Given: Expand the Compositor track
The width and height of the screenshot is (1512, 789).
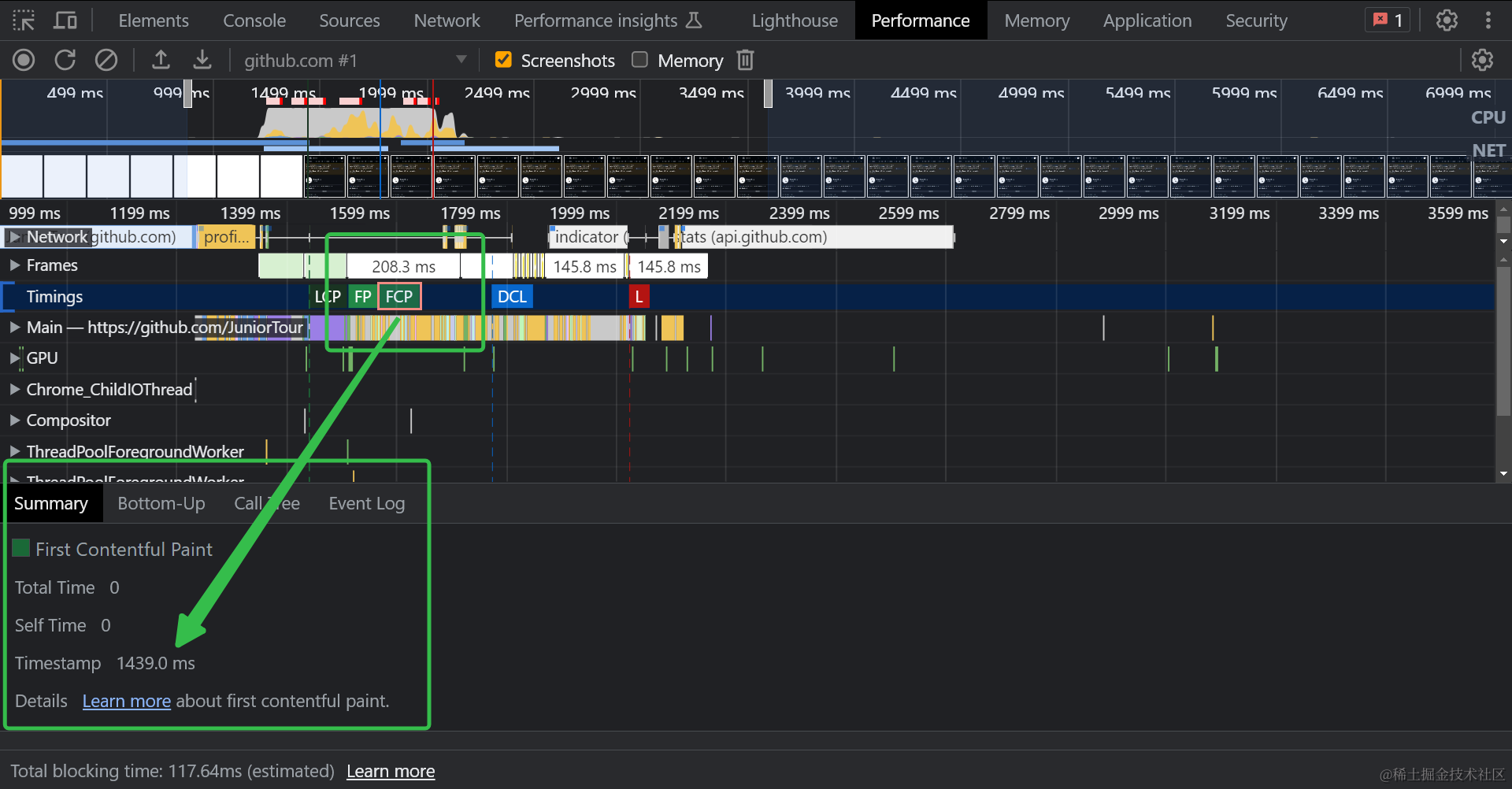Looking at the screenshot, I should point(14,420).
